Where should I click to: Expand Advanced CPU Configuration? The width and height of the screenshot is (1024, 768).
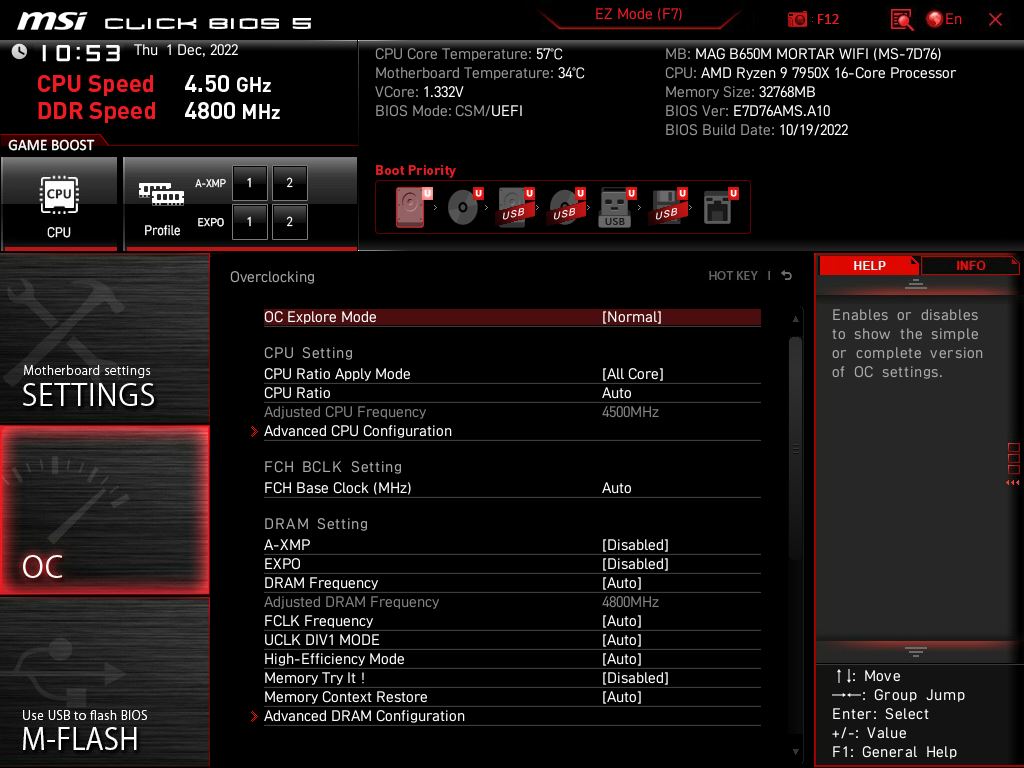pyautogui.click(x=512, y=431)
